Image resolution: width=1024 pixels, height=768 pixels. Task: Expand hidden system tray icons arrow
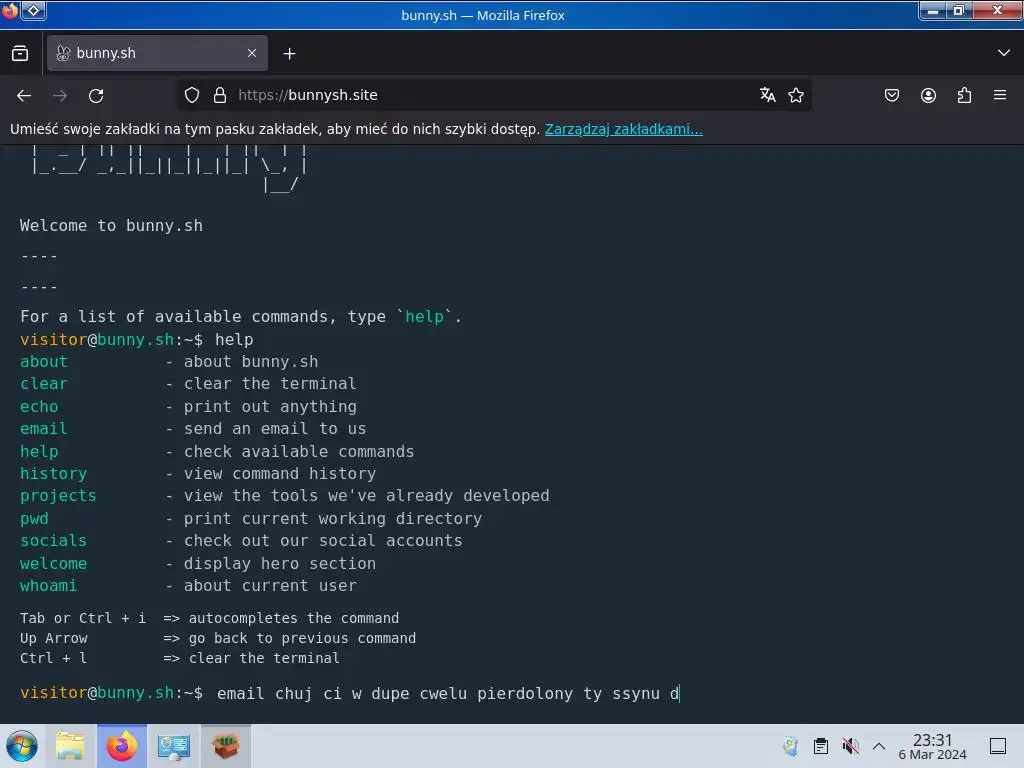879,746
